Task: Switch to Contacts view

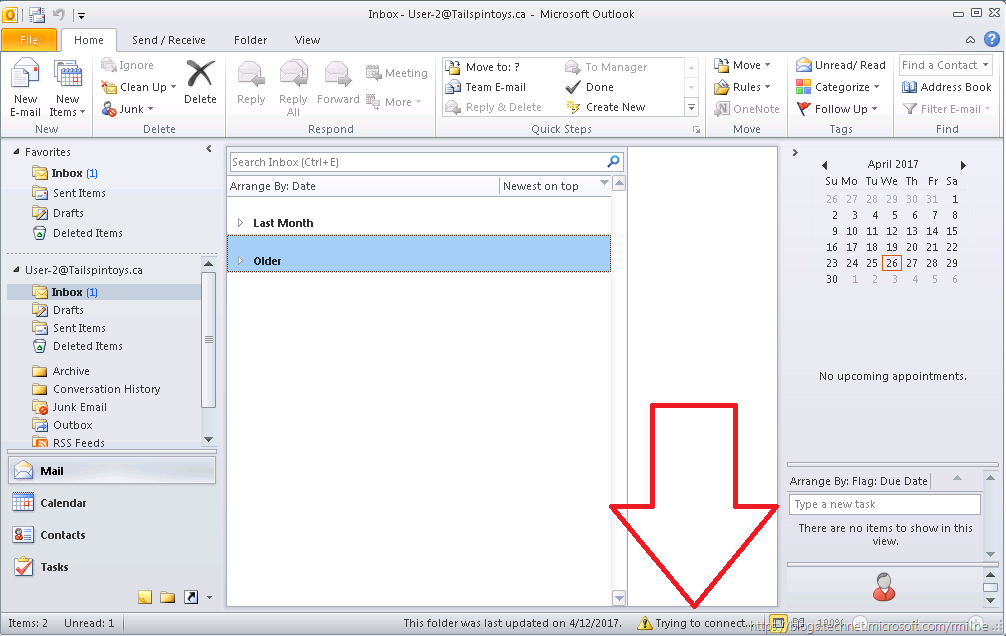Action: pyautogui.click(x=62, y=535)
